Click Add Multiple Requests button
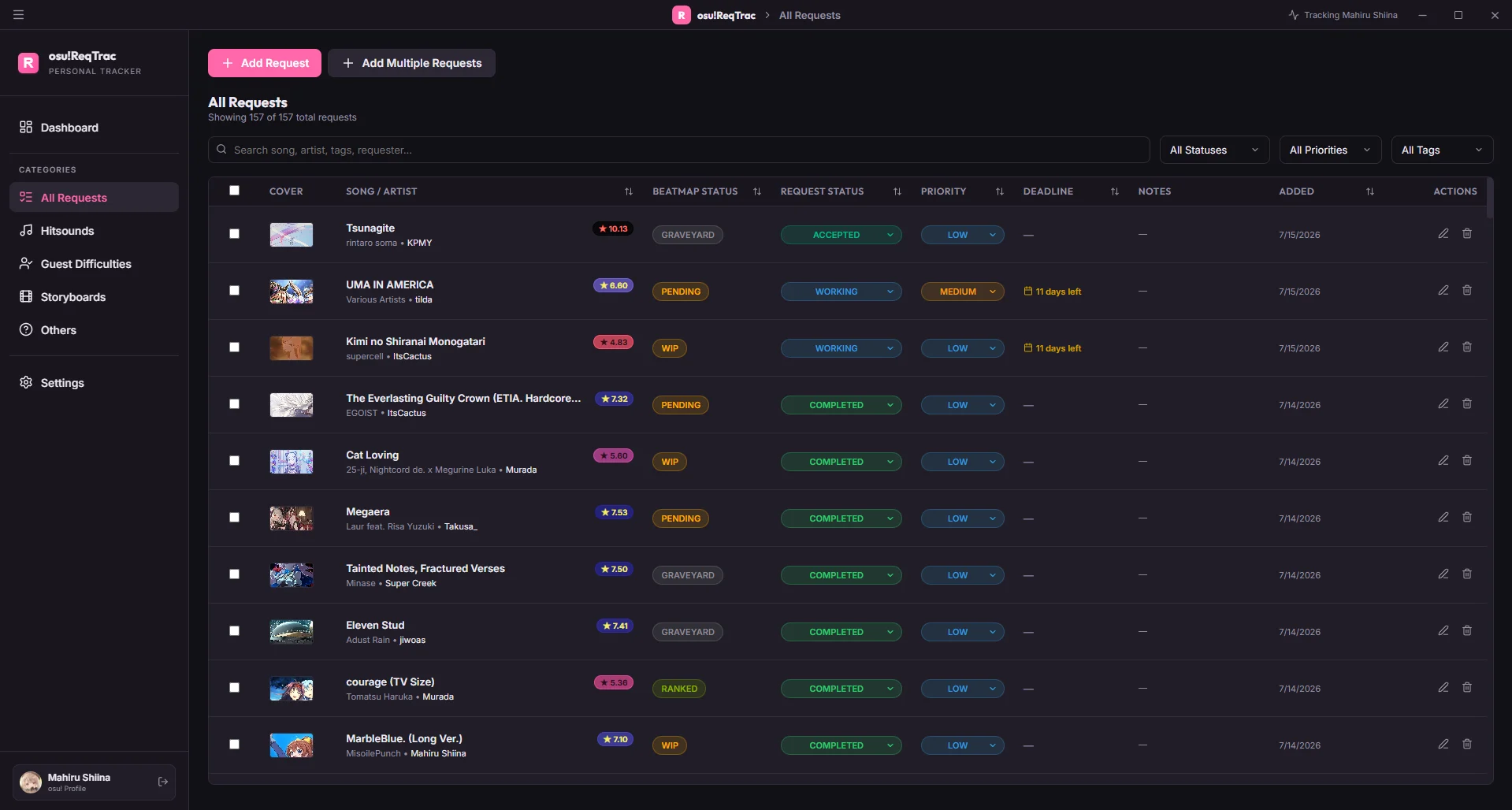1512x810 pixels. [411, 63]
